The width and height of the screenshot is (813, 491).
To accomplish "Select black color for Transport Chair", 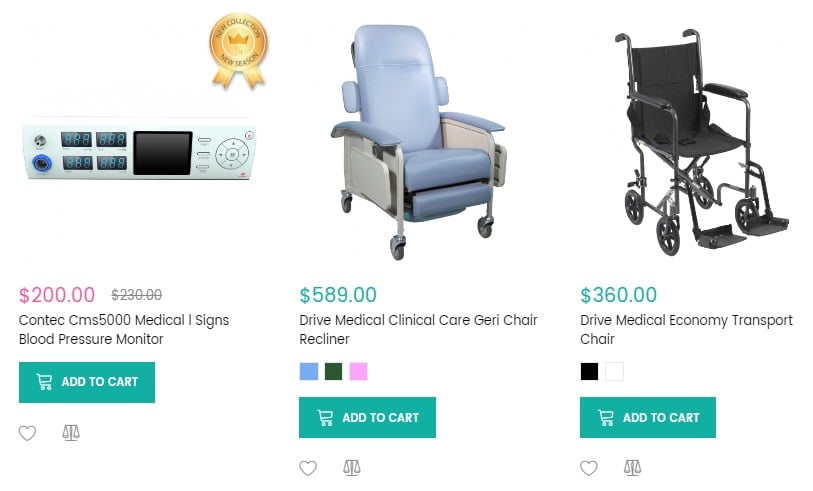I will [x=590, y=371].
